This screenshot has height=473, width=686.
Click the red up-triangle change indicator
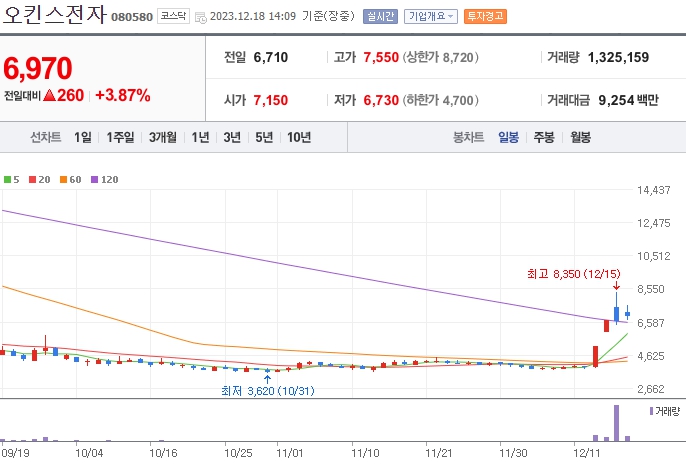pyautogui.click(x=49, y=95)
